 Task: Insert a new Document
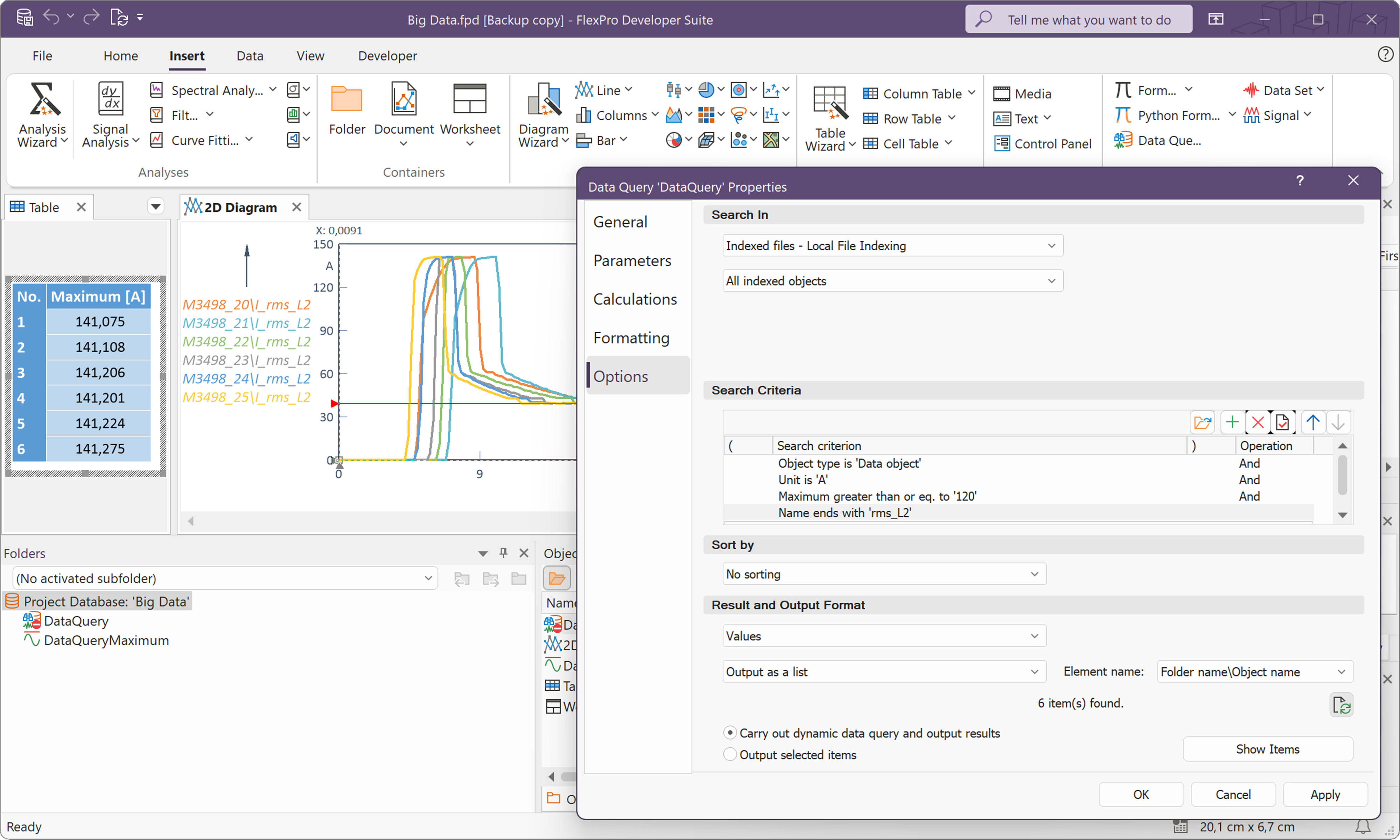(x=404, y=115)
